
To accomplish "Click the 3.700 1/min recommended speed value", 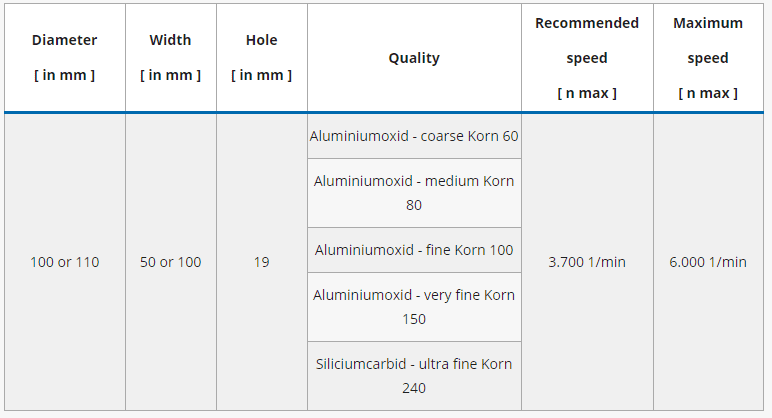I will point(587,262).
